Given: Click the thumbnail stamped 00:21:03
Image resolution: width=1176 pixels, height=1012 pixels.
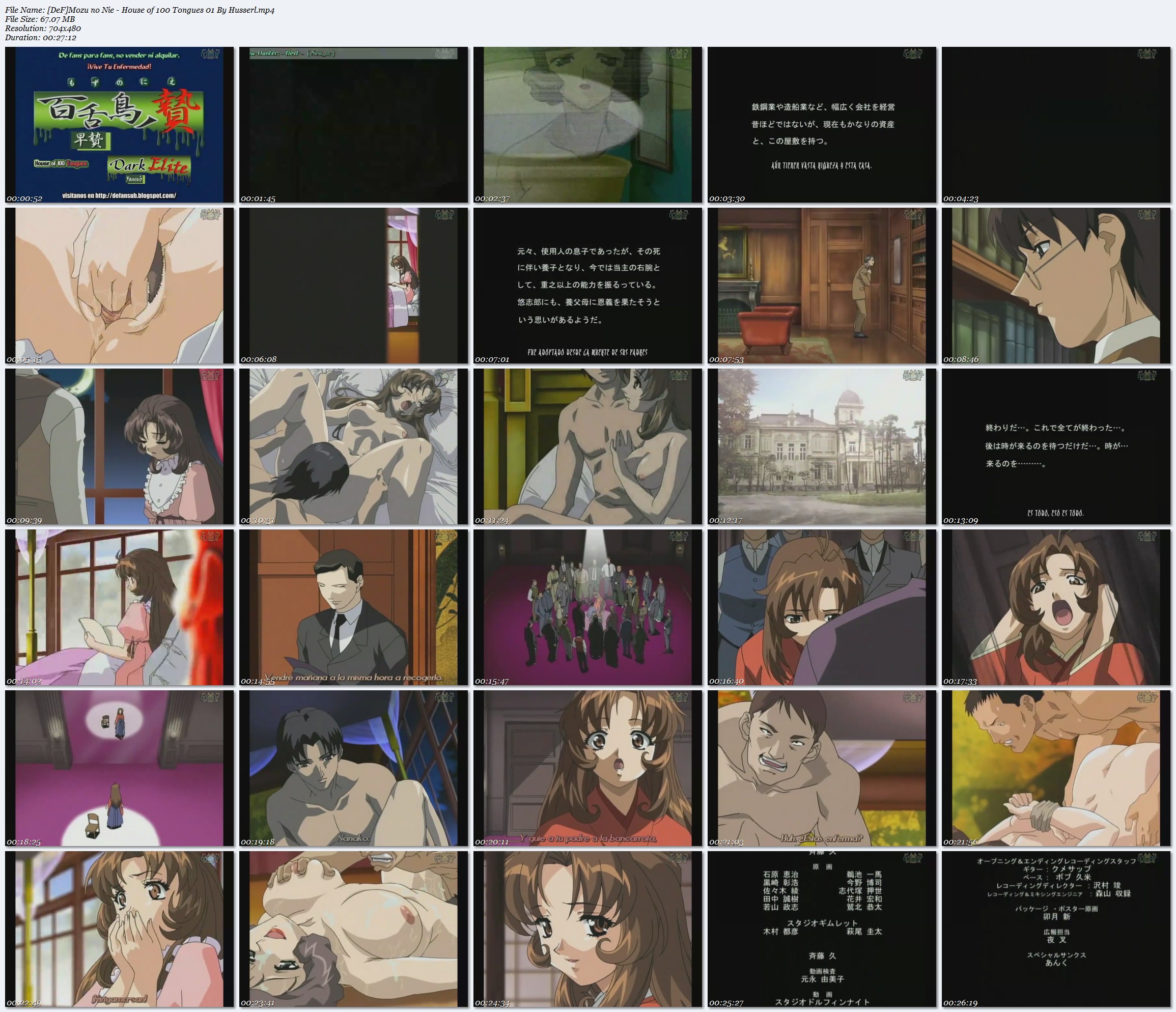Looking at the screenshot, I should coord(822,769).
